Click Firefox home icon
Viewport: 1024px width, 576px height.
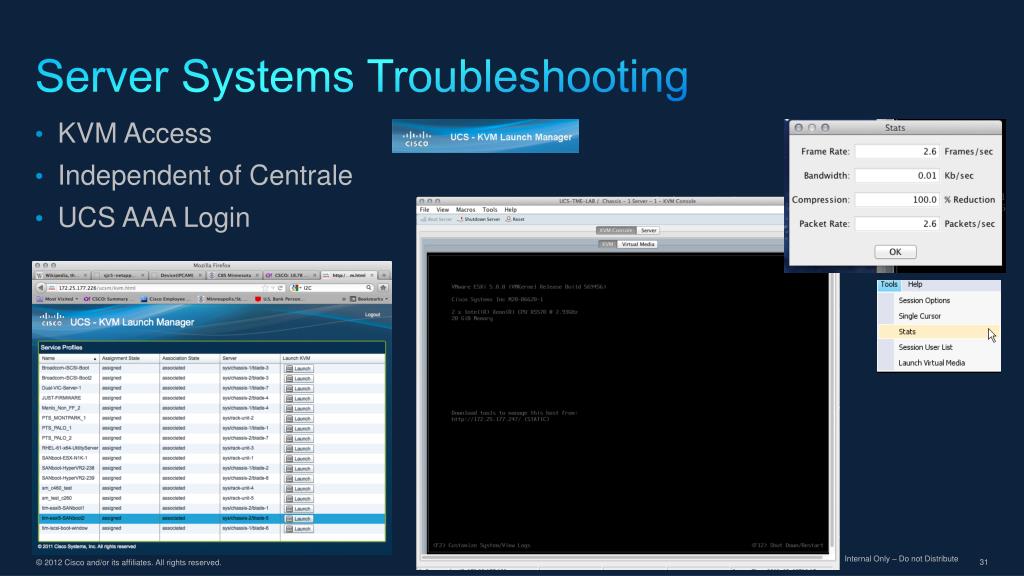click(383, 287)
